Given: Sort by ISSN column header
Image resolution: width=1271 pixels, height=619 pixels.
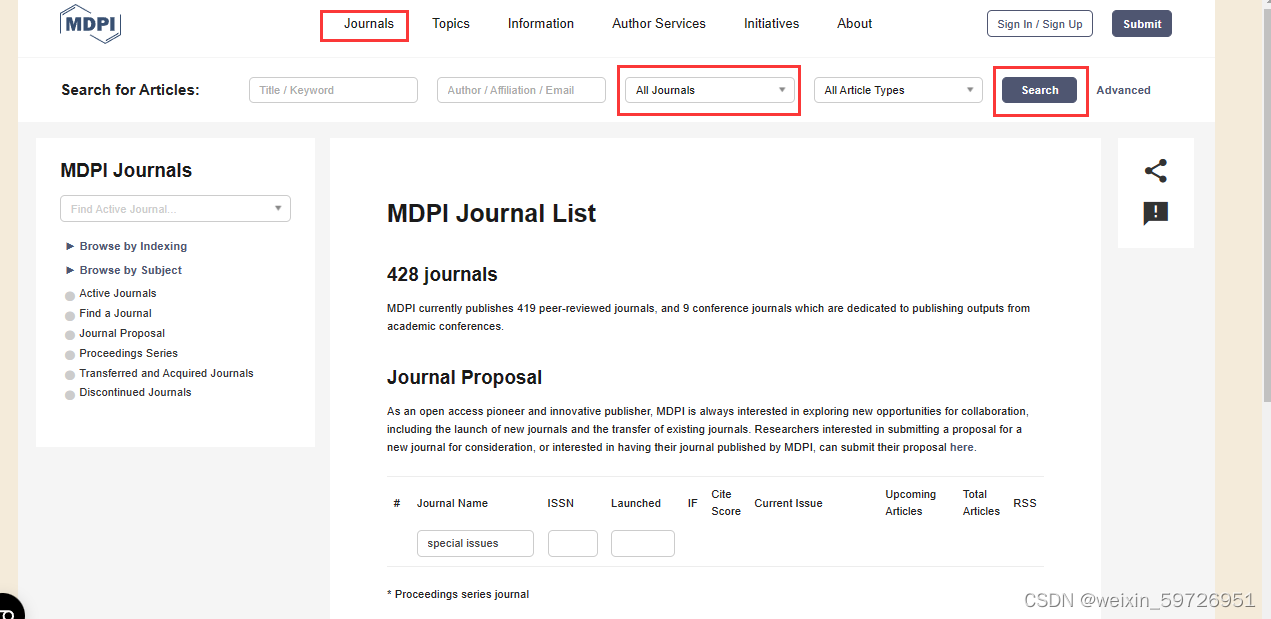Looking at the screenshot, I should pos(561,503).
